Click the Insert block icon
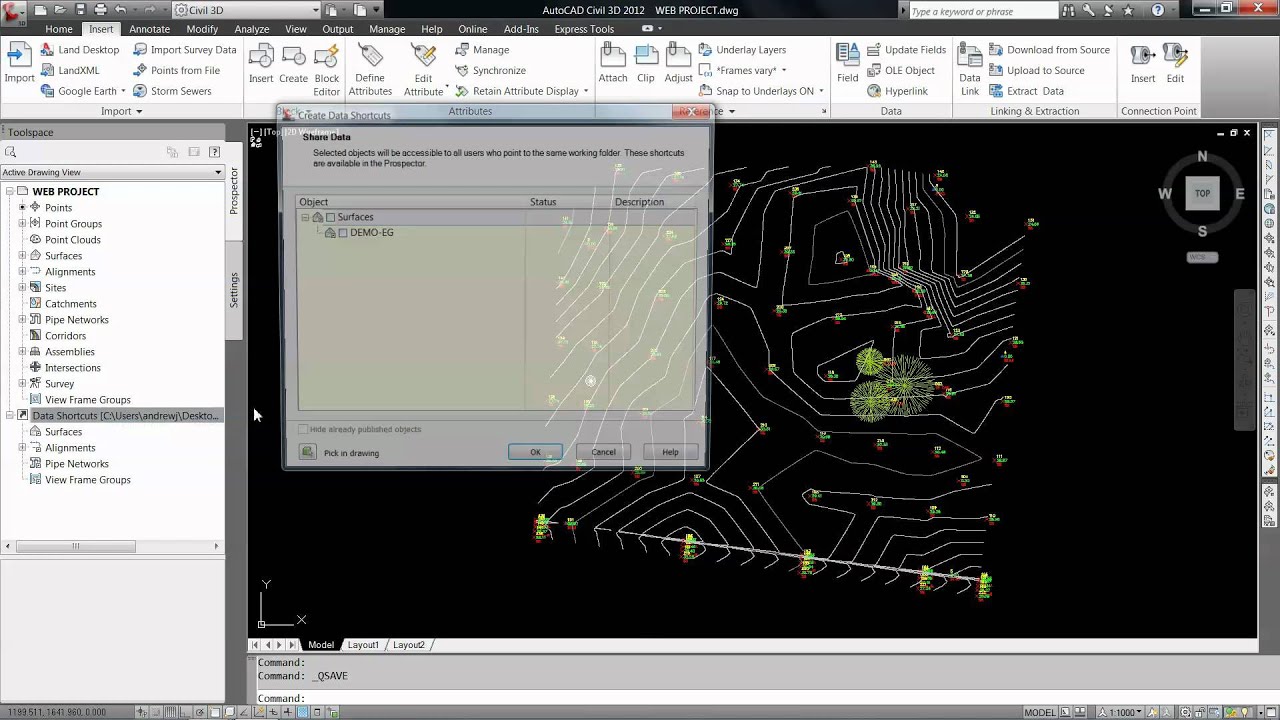Image resolution: width=1280 pixels, height=720 pixels. click(261, 64)
